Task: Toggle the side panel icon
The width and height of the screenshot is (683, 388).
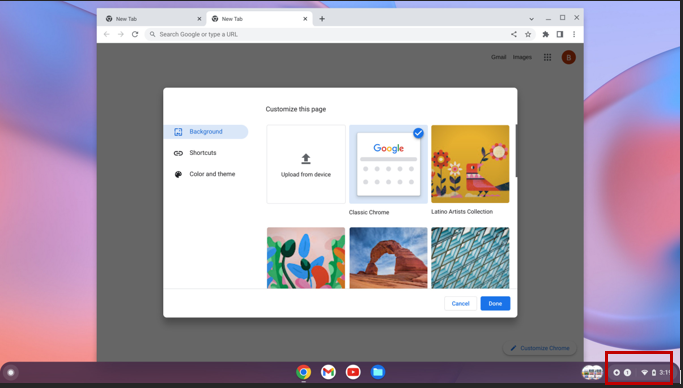Action: [x=560, y=34]
